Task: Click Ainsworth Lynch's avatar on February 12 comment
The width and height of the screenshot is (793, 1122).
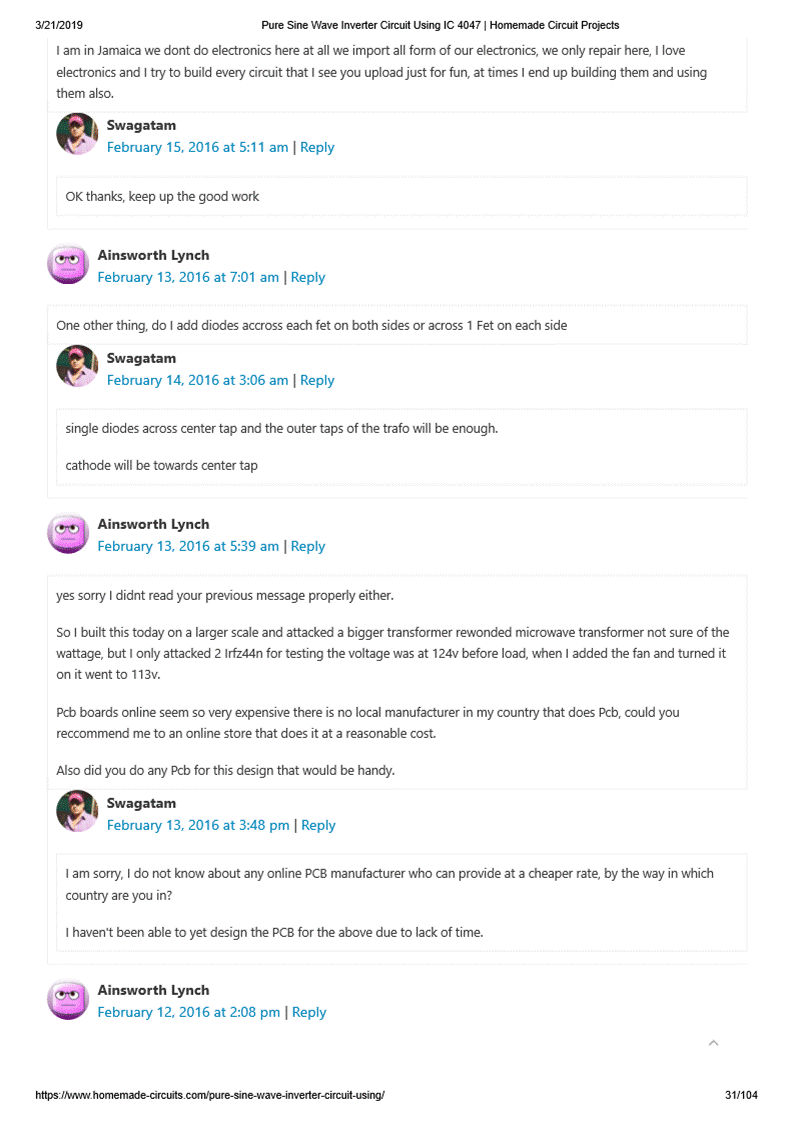Action: click(x=68, y=999)
